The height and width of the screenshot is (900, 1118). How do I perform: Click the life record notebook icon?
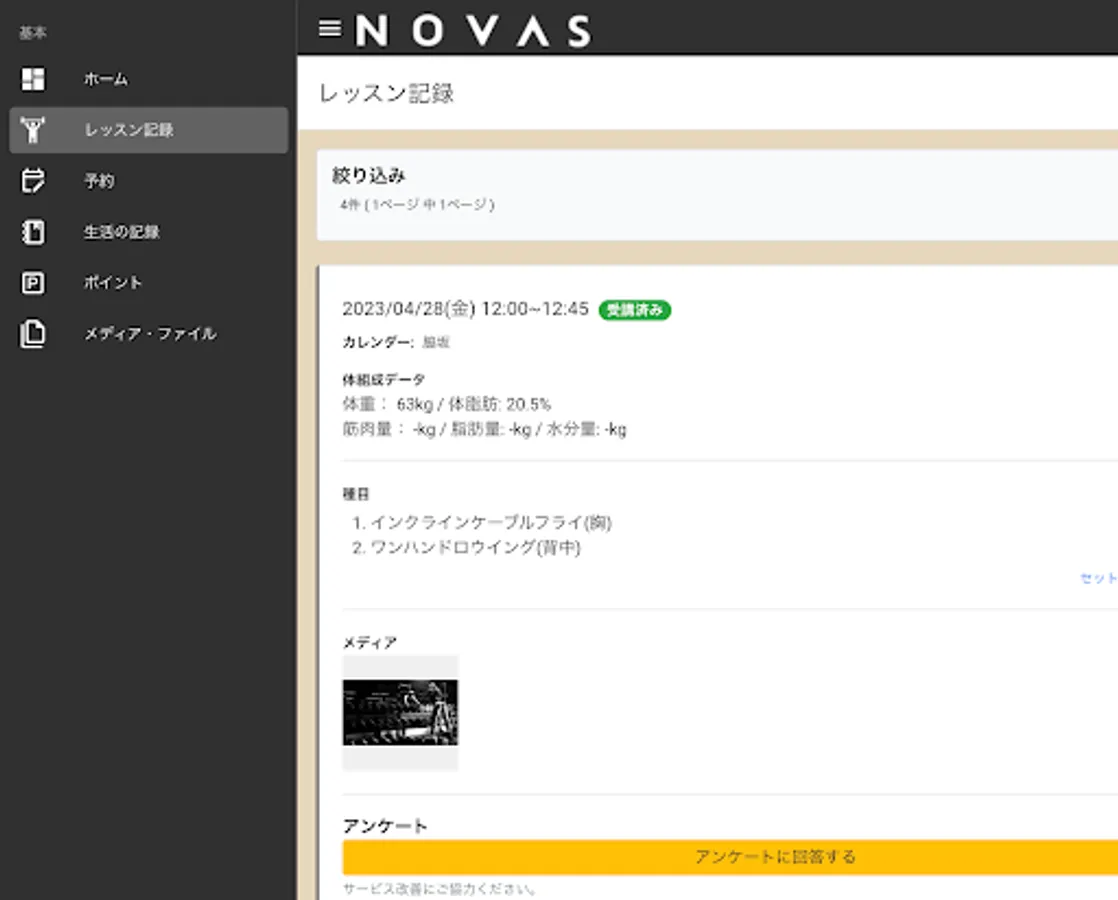point(33,232)
